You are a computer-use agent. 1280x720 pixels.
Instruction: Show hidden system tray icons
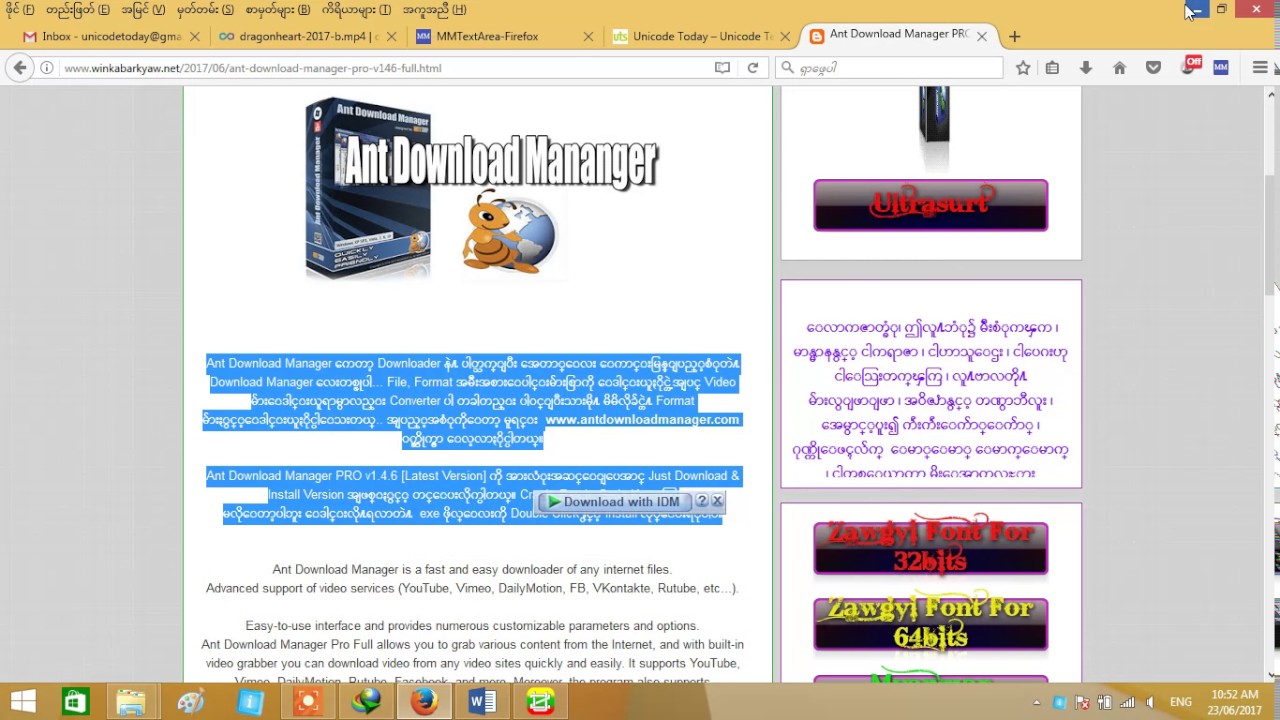[1036, 702]
